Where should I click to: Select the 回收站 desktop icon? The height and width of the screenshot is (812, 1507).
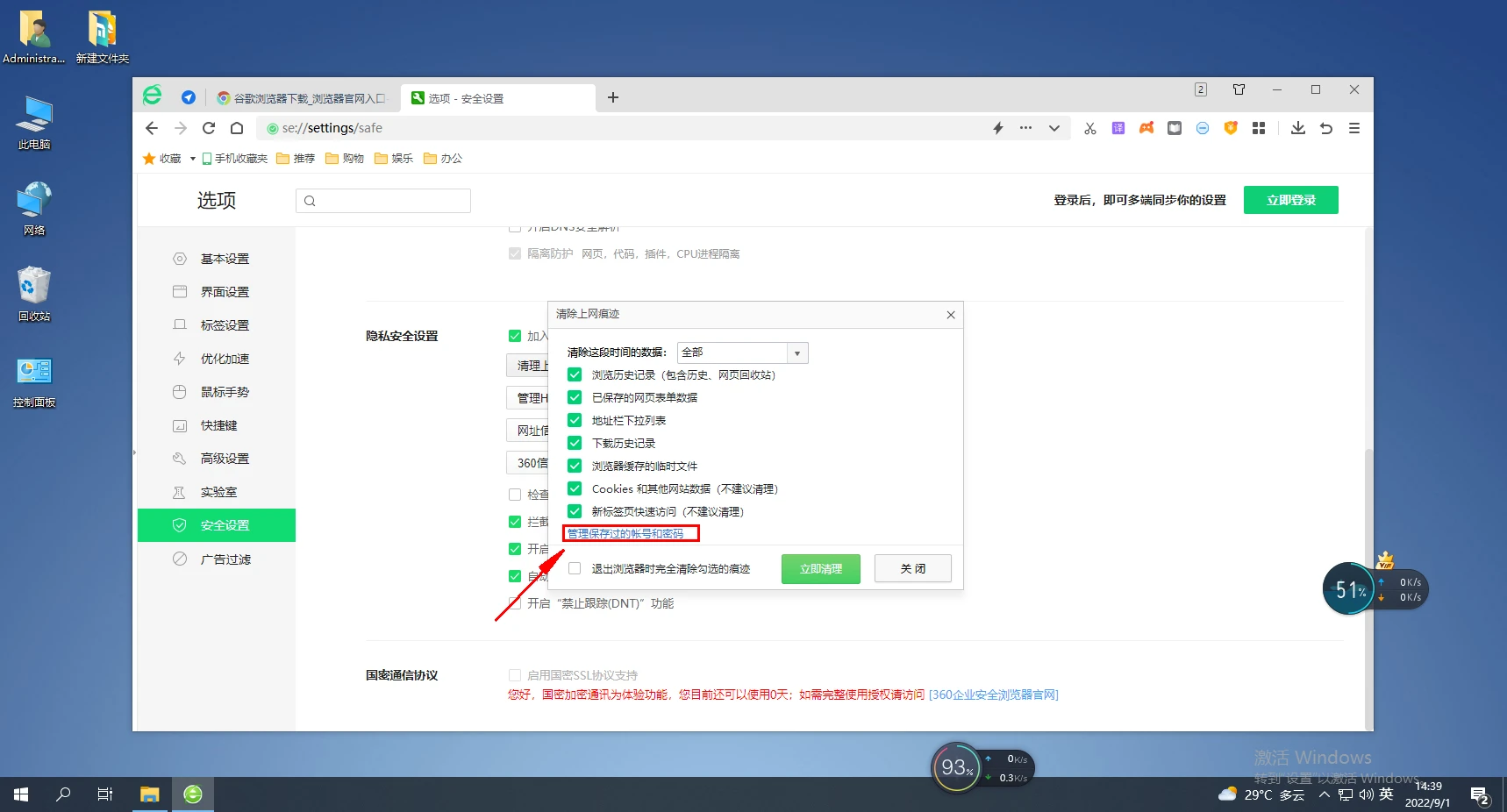[34, 294]
